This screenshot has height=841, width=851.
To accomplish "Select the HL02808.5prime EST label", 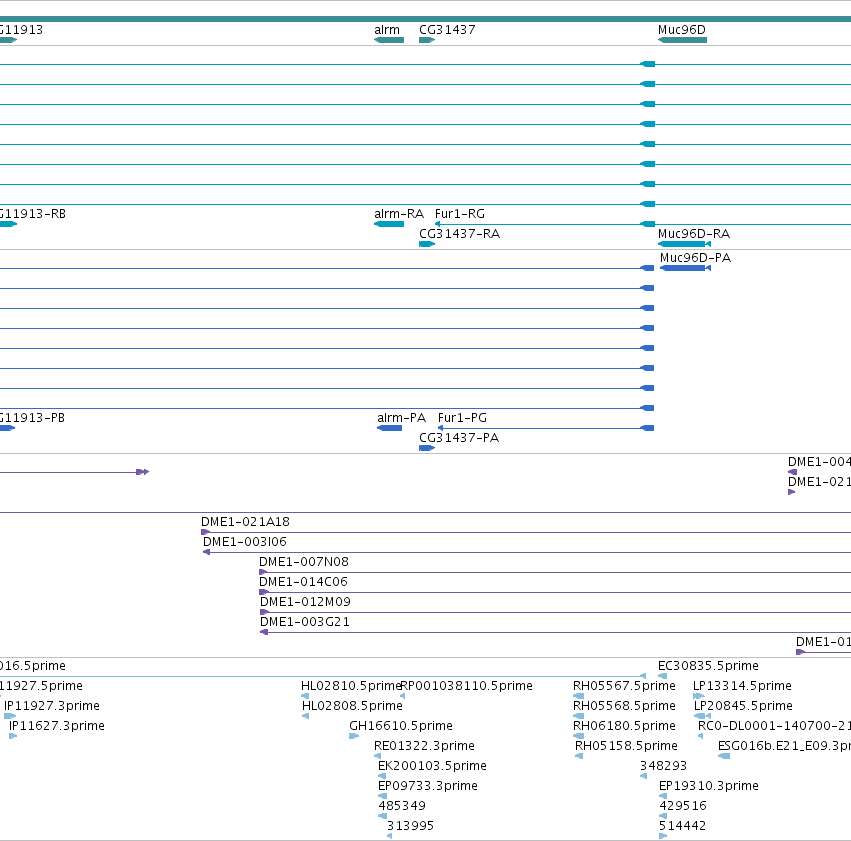I will coord(352,706).
